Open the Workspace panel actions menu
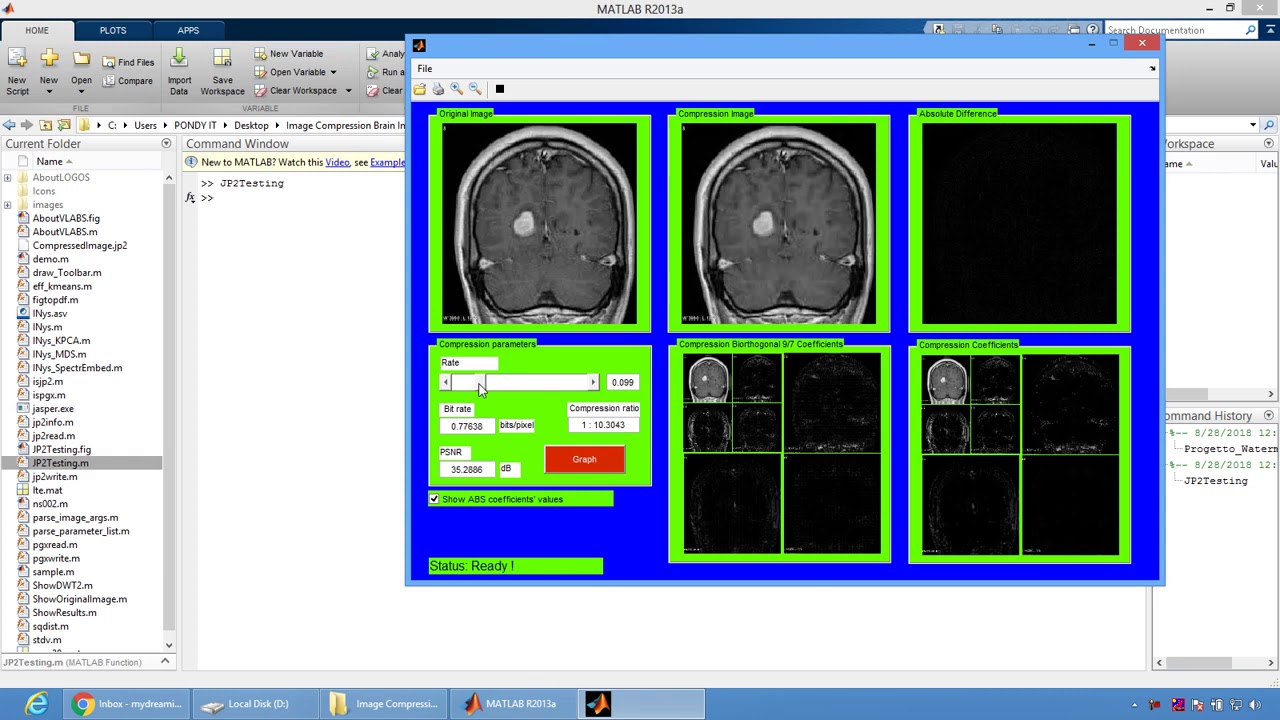 [1268, 144]
